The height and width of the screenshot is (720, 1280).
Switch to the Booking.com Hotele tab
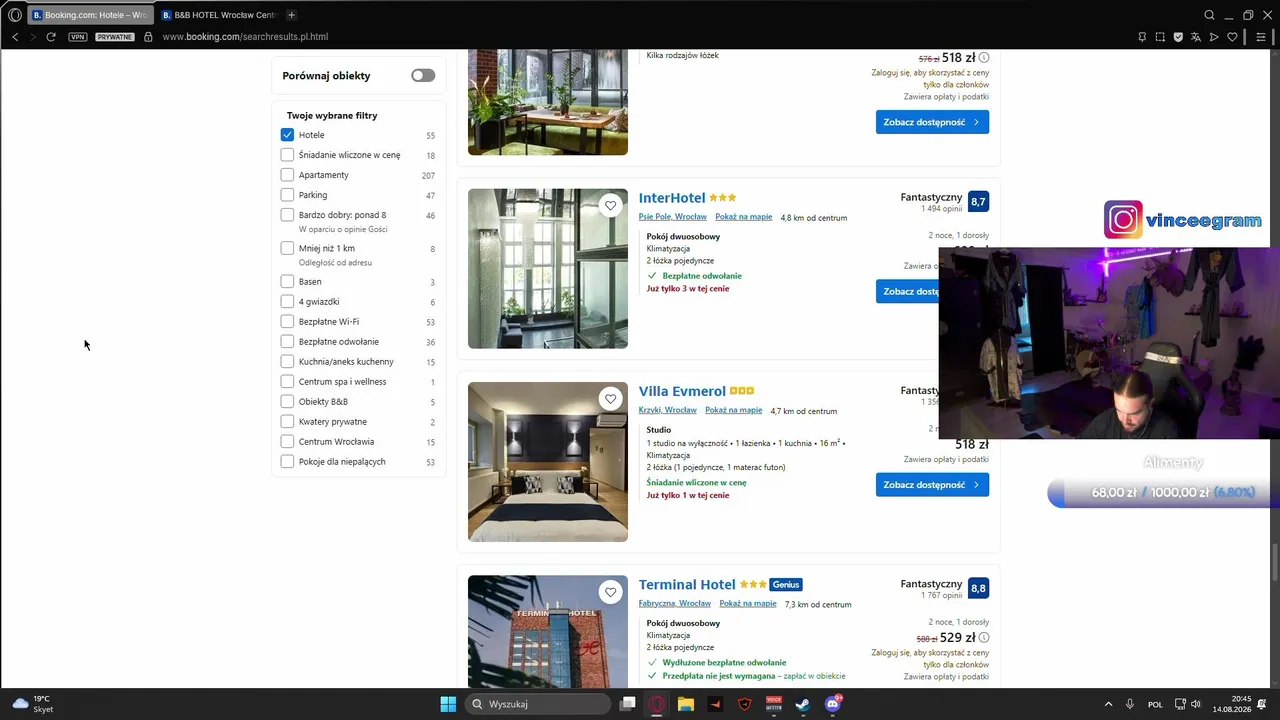point(90,15)
